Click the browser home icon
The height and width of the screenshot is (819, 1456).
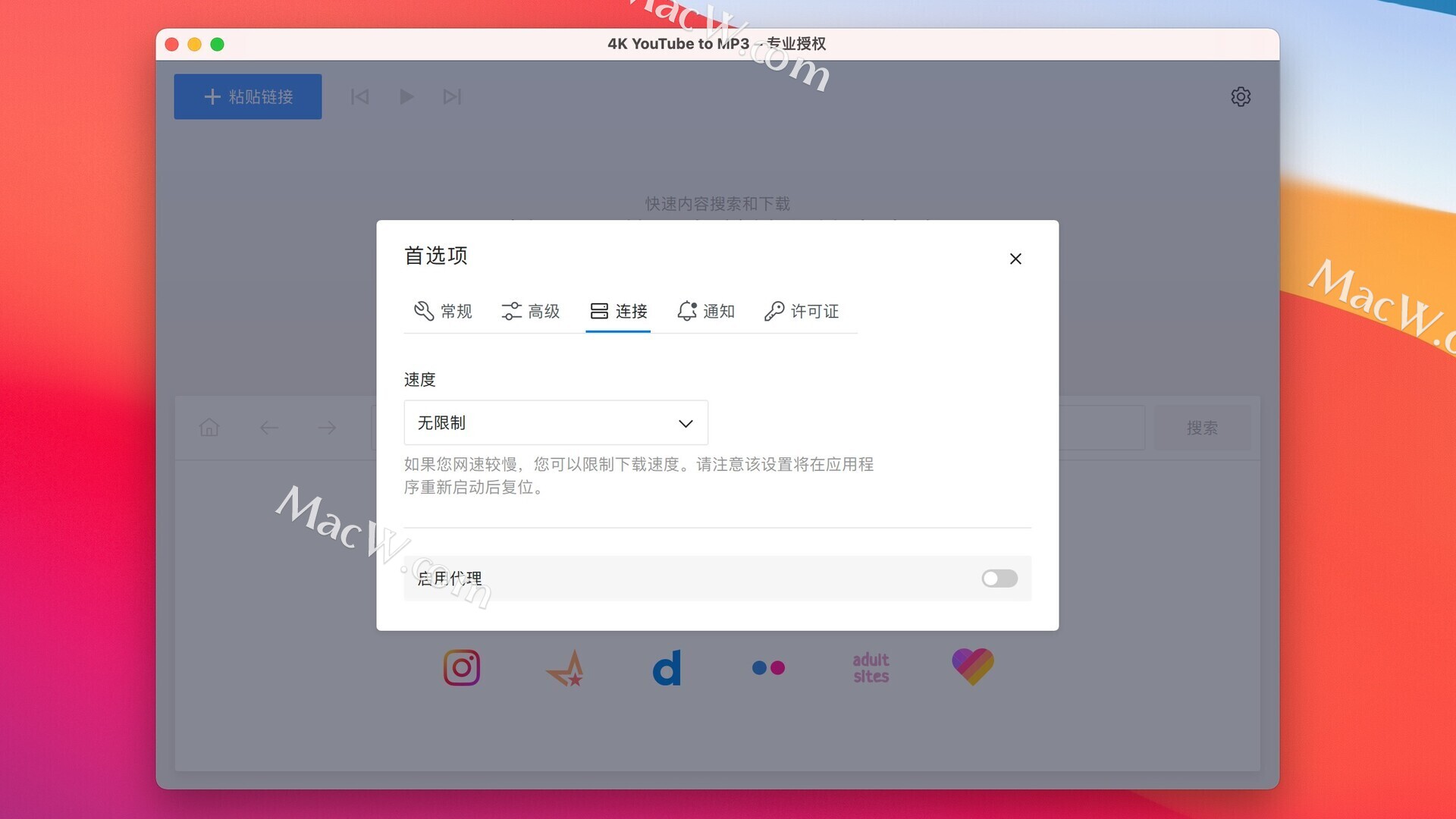click(x=209, y=428)
